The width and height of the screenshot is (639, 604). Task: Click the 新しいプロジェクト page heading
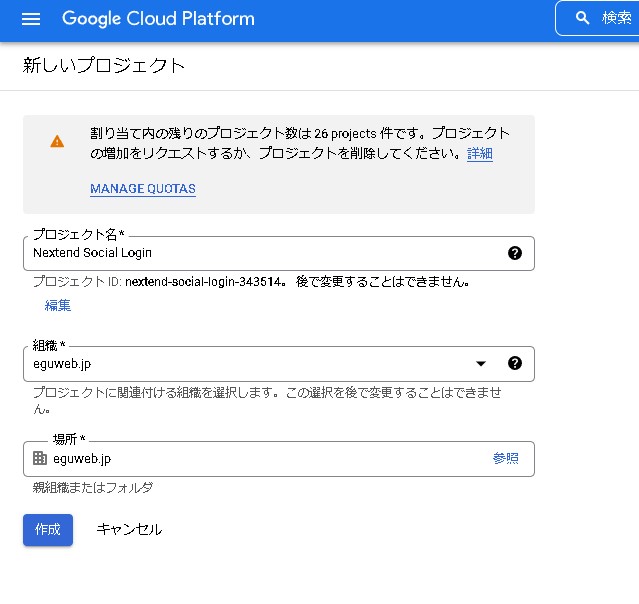tap(104, 66)
